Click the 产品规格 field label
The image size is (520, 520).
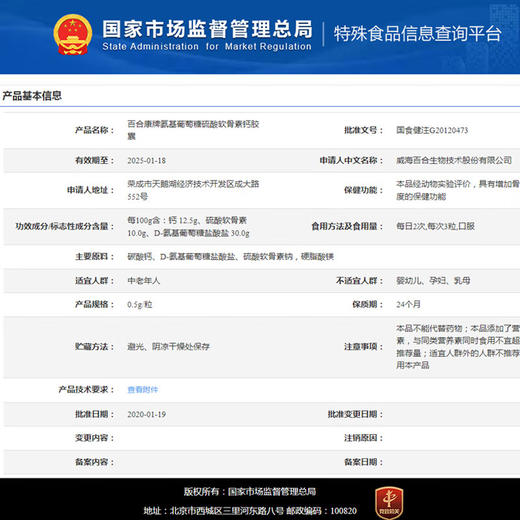point(94,304)
